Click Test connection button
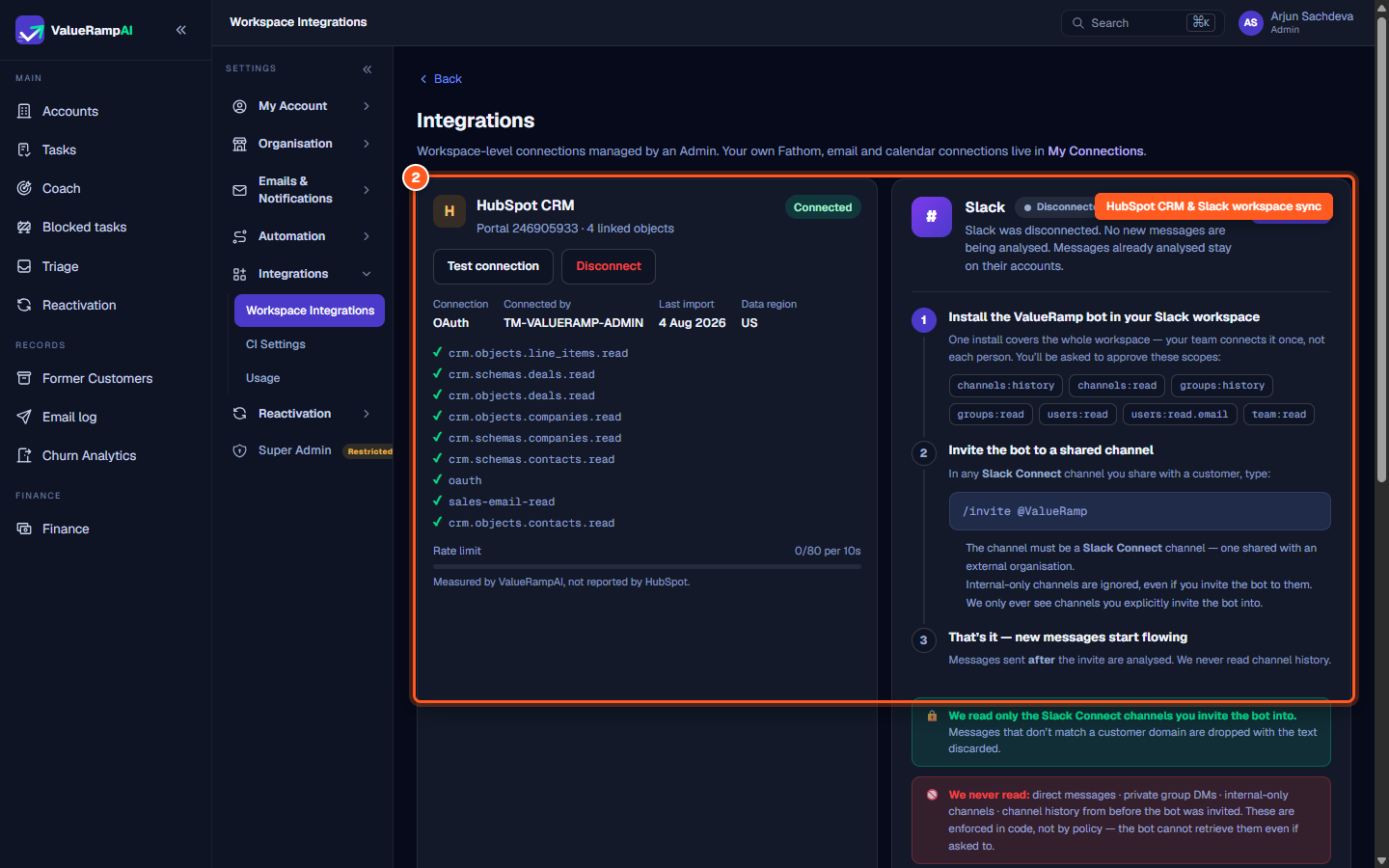The image size is (1389, 868). coord(493,266)
